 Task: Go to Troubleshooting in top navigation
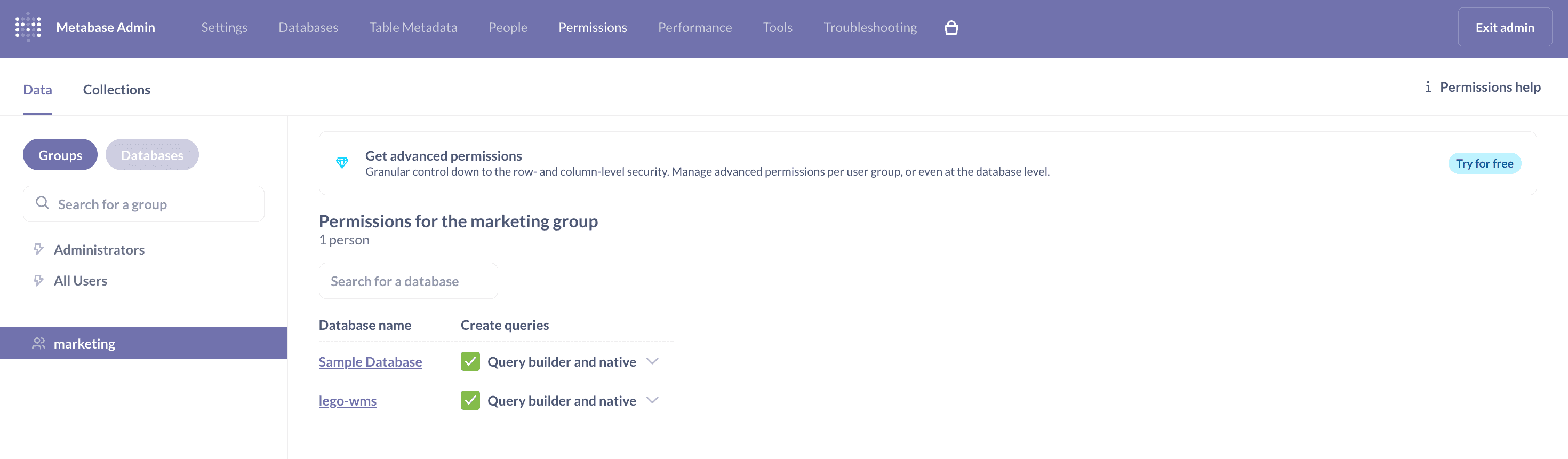869,27
